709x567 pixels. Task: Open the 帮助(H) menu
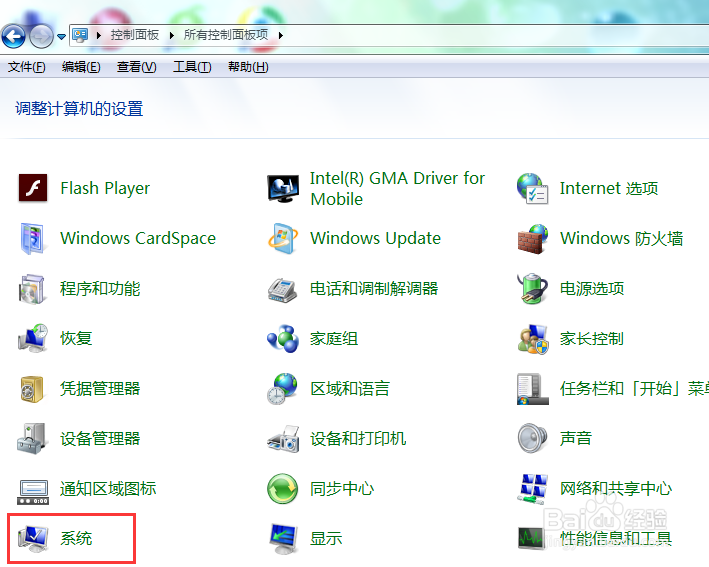click(x=248, y=67)
